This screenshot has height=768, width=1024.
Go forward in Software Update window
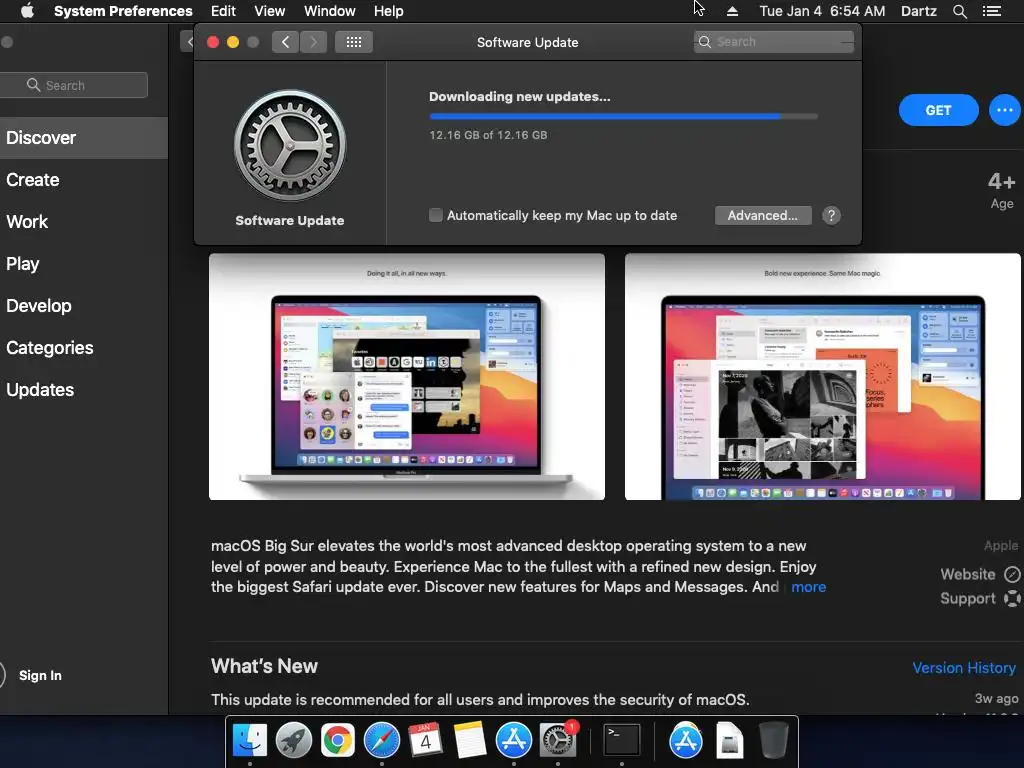(x=313, y=42)
